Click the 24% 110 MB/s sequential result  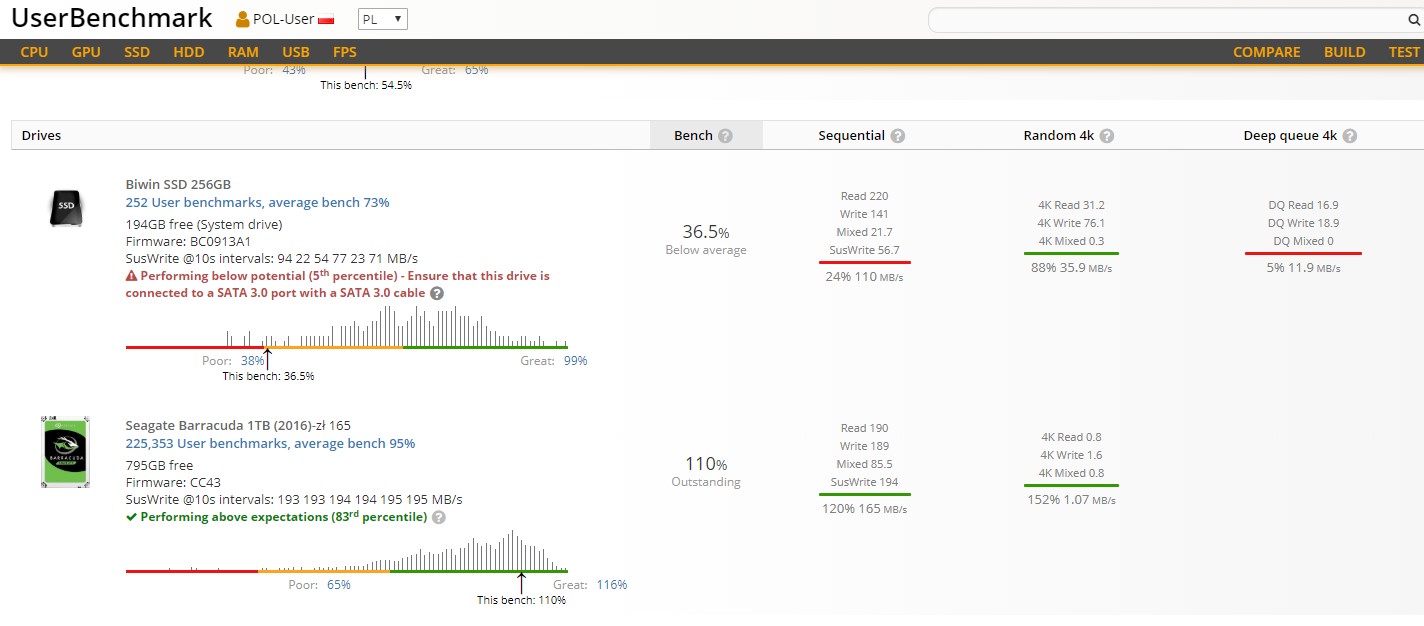click(864, 277)
